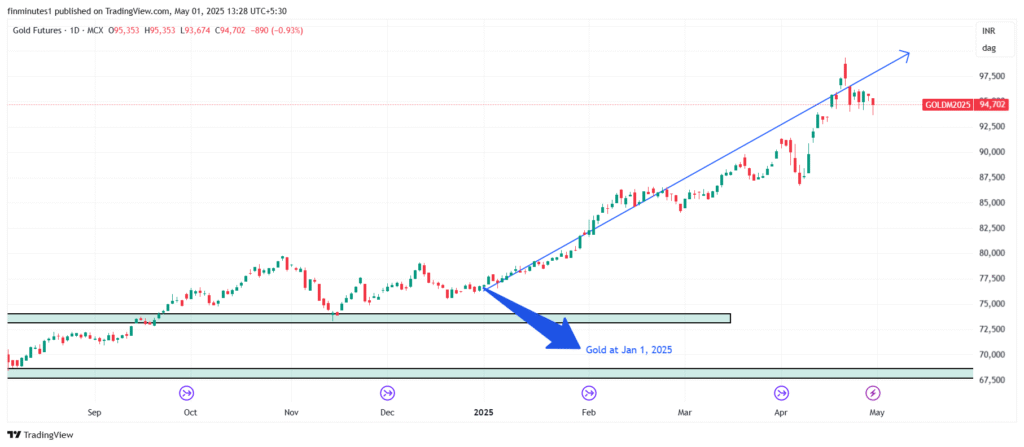
Task: Click the 92,500 price axis label
Action: 991,127
